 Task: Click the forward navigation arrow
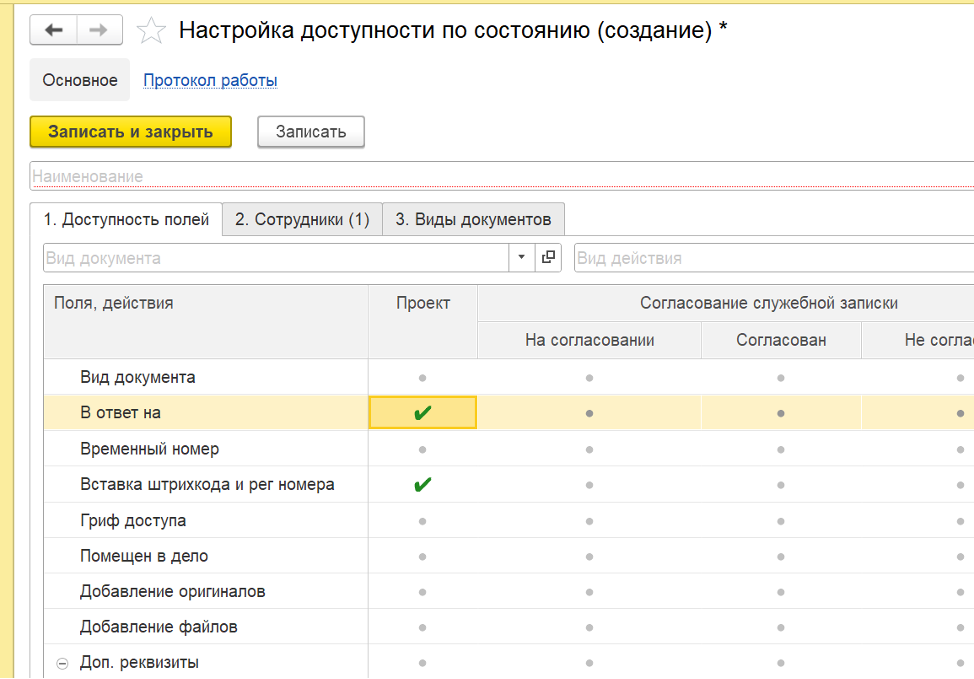(98, 31)
